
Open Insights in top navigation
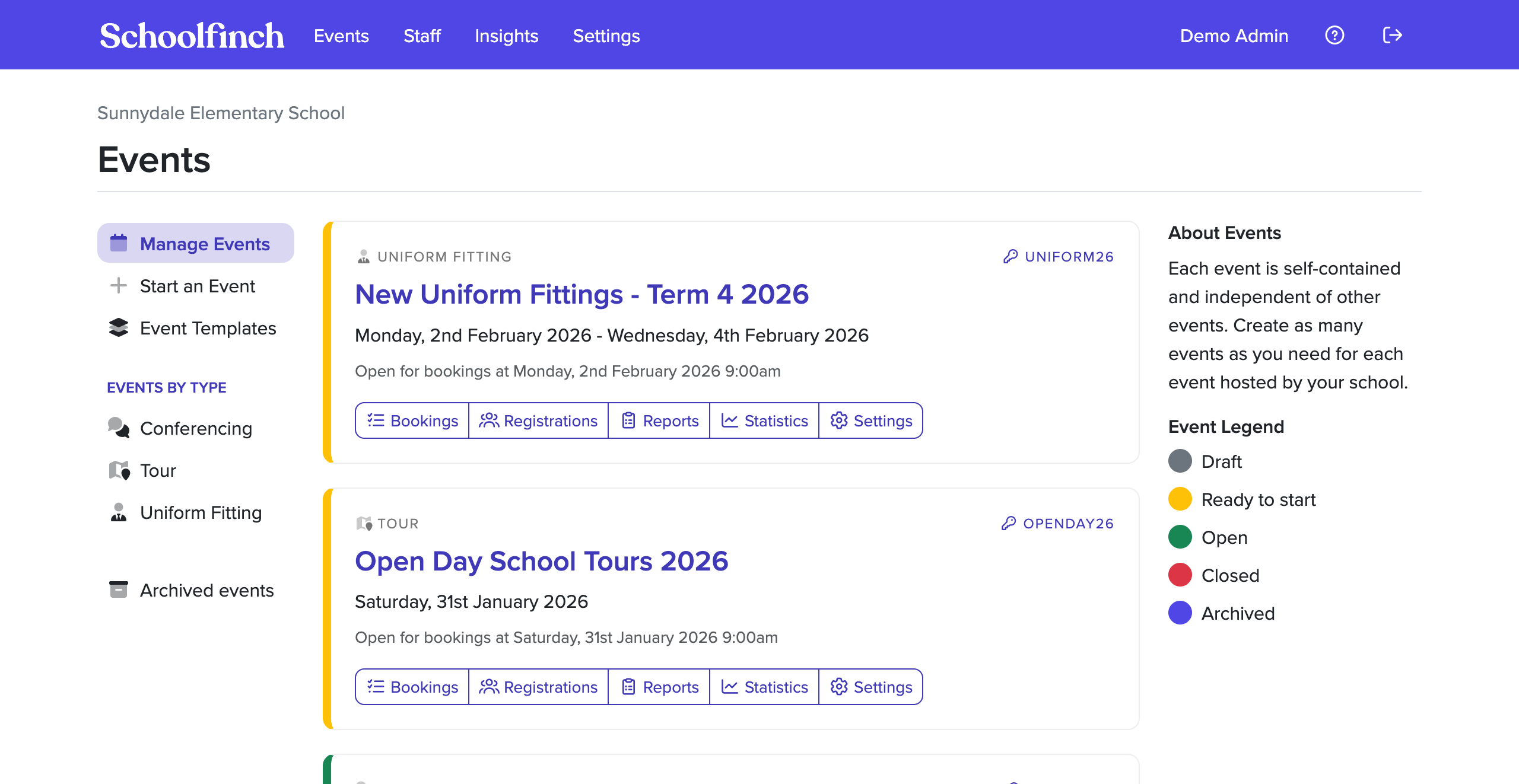pyautogui.click(x=506, y=36)
